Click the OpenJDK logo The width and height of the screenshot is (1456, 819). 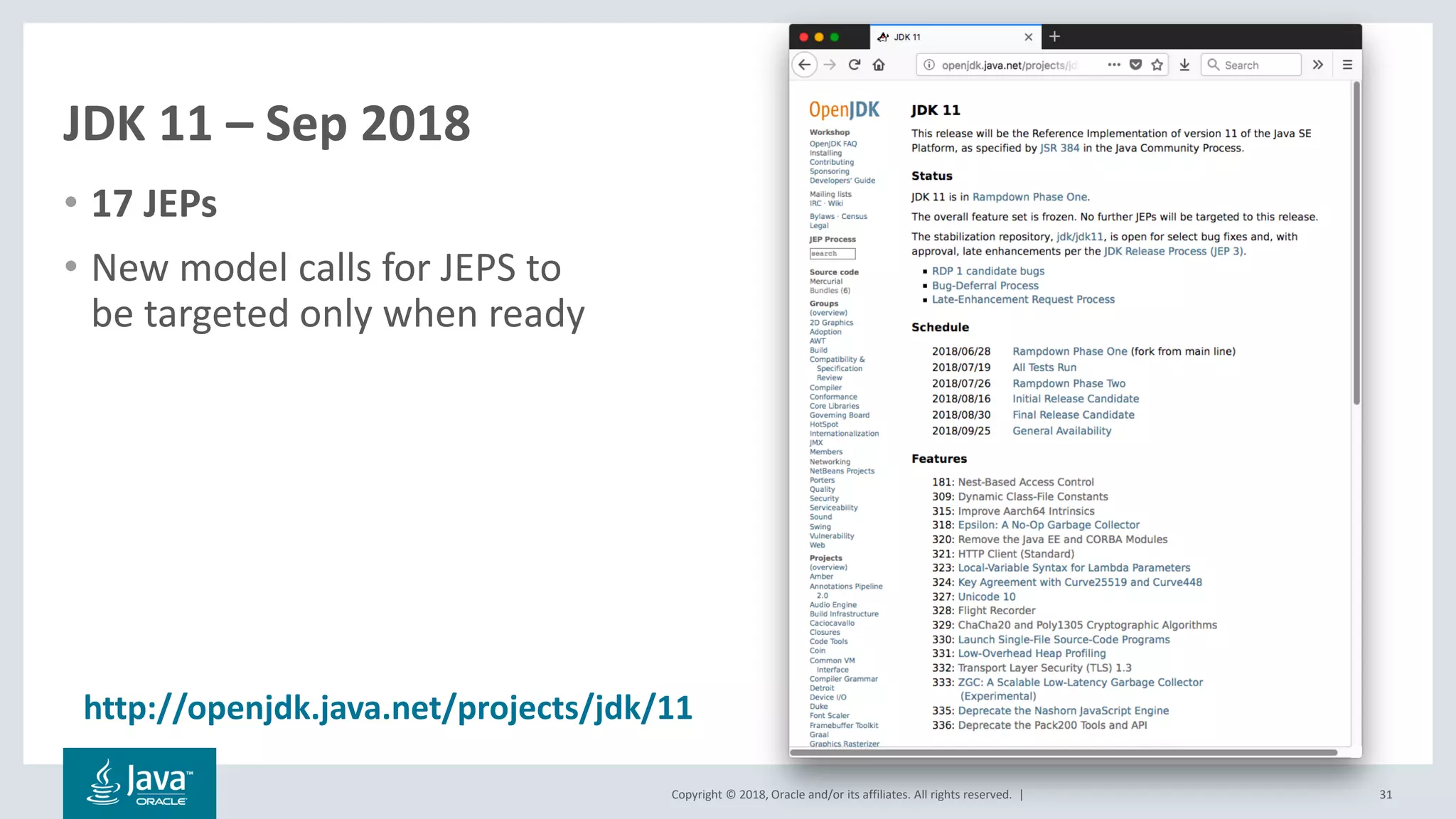click(x=844, y=109)
